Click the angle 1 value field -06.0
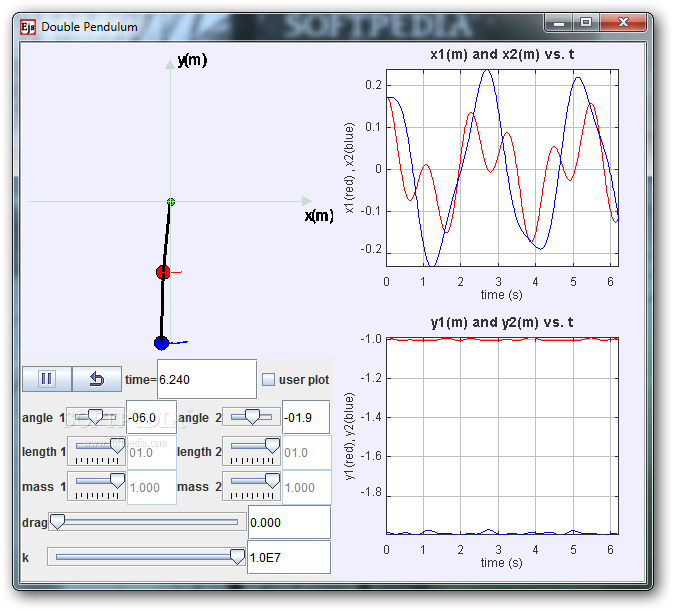 151,418
